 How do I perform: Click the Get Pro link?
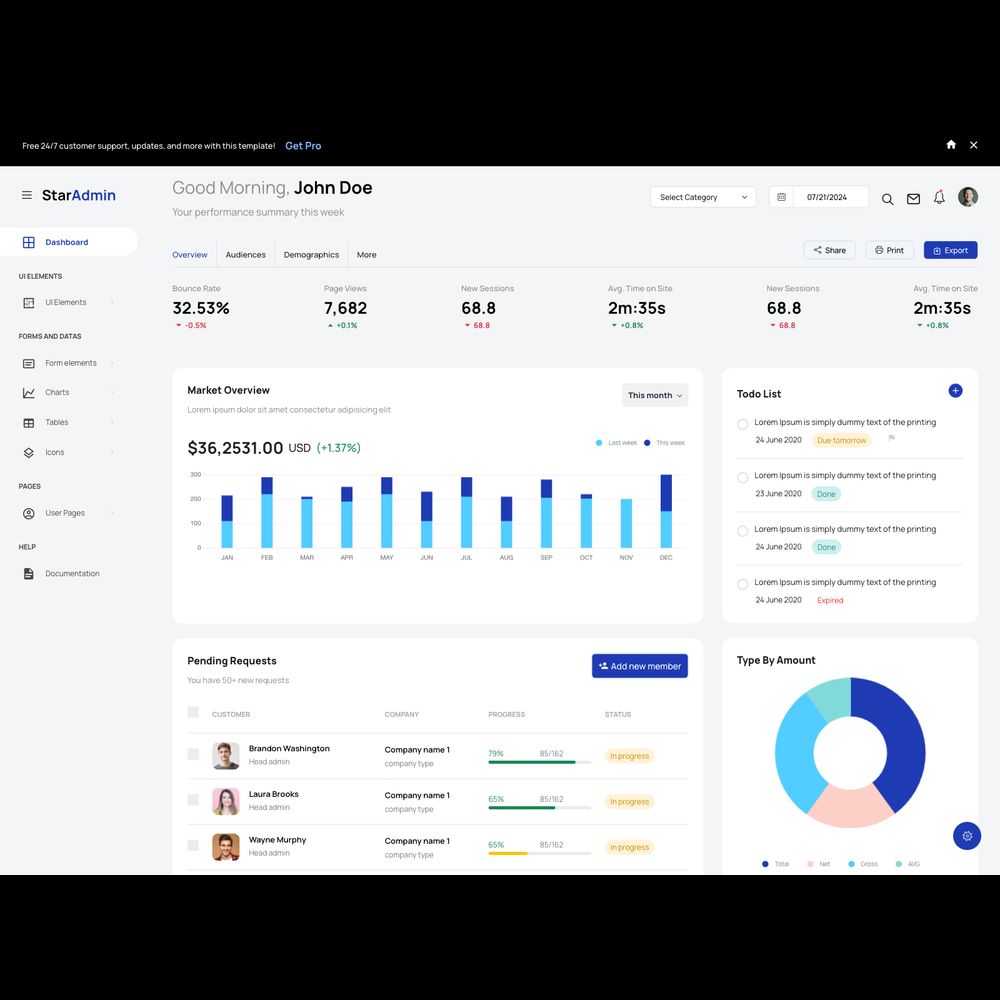click(x=303, y=146)
